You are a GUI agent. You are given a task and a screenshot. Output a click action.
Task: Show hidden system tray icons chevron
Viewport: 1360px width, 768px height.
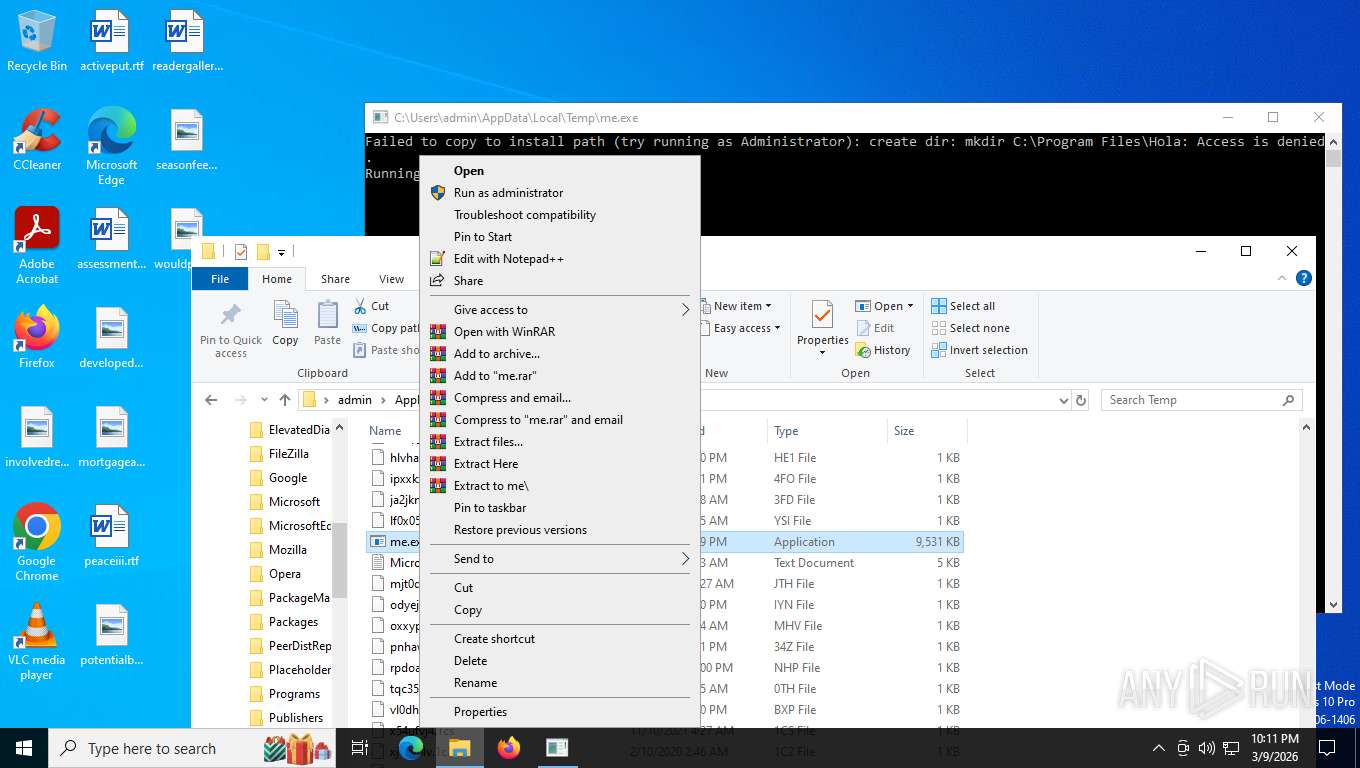[x=1158, y=748]
